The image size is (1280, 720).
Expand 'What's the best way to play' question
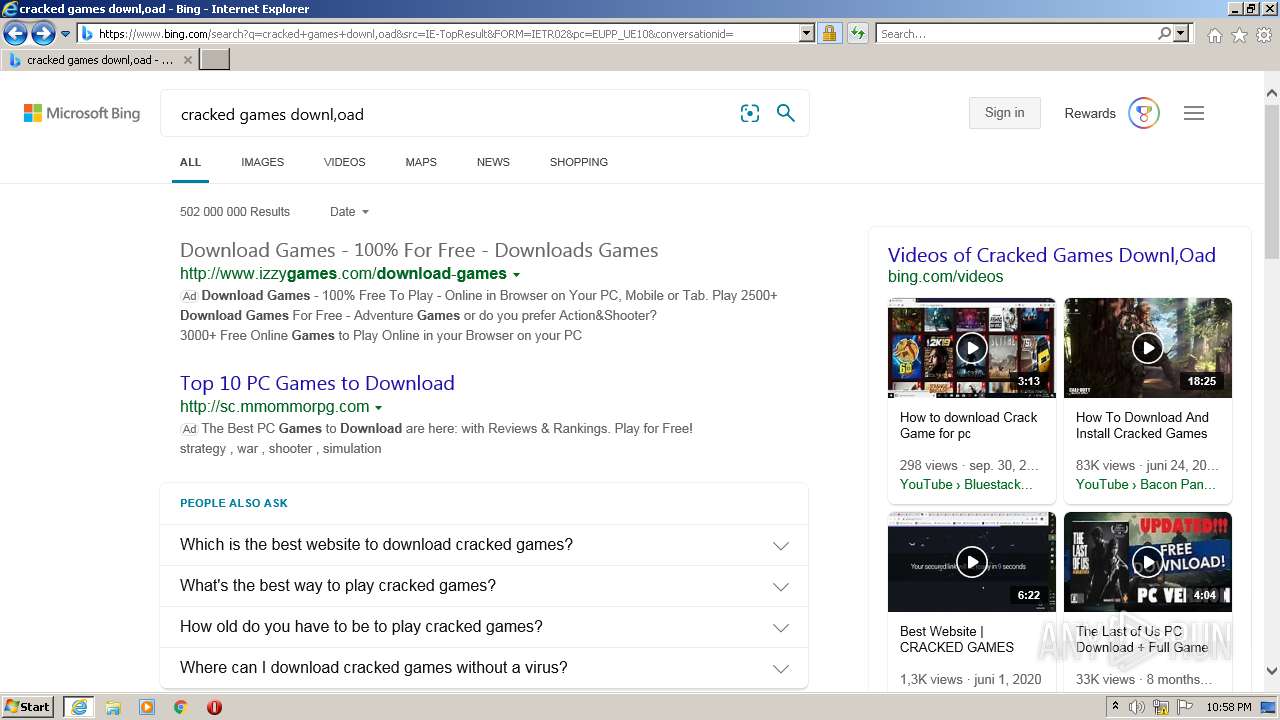click(x=484, y=586)
